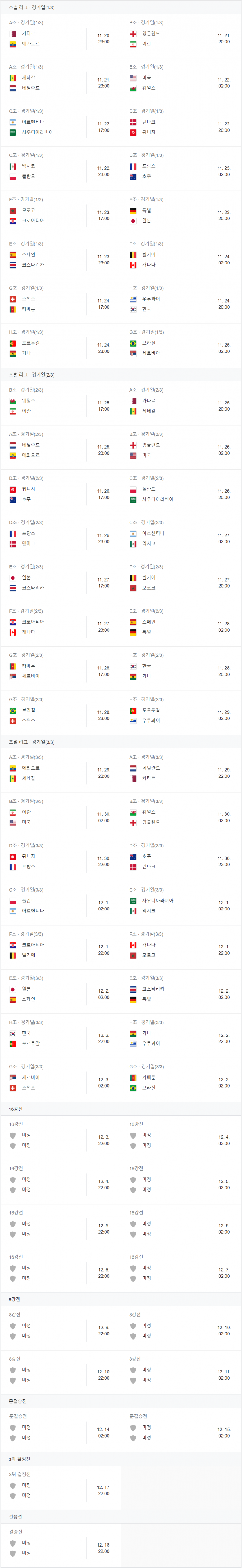Click Portugal's flag in the 포르투갈 vs 가나 match
The image size is (242, 1568).
coord(13,343)
